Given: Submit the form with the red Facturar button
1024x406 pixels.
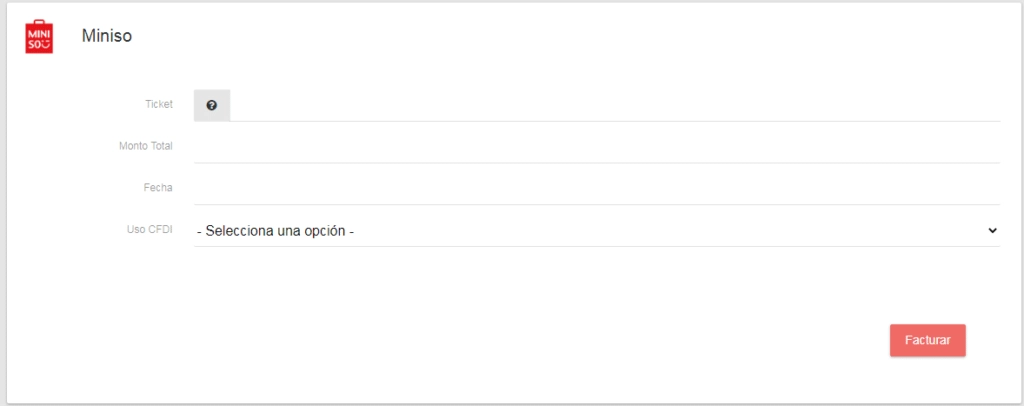Looking at the screenshot, I should (x=927, y=340).
